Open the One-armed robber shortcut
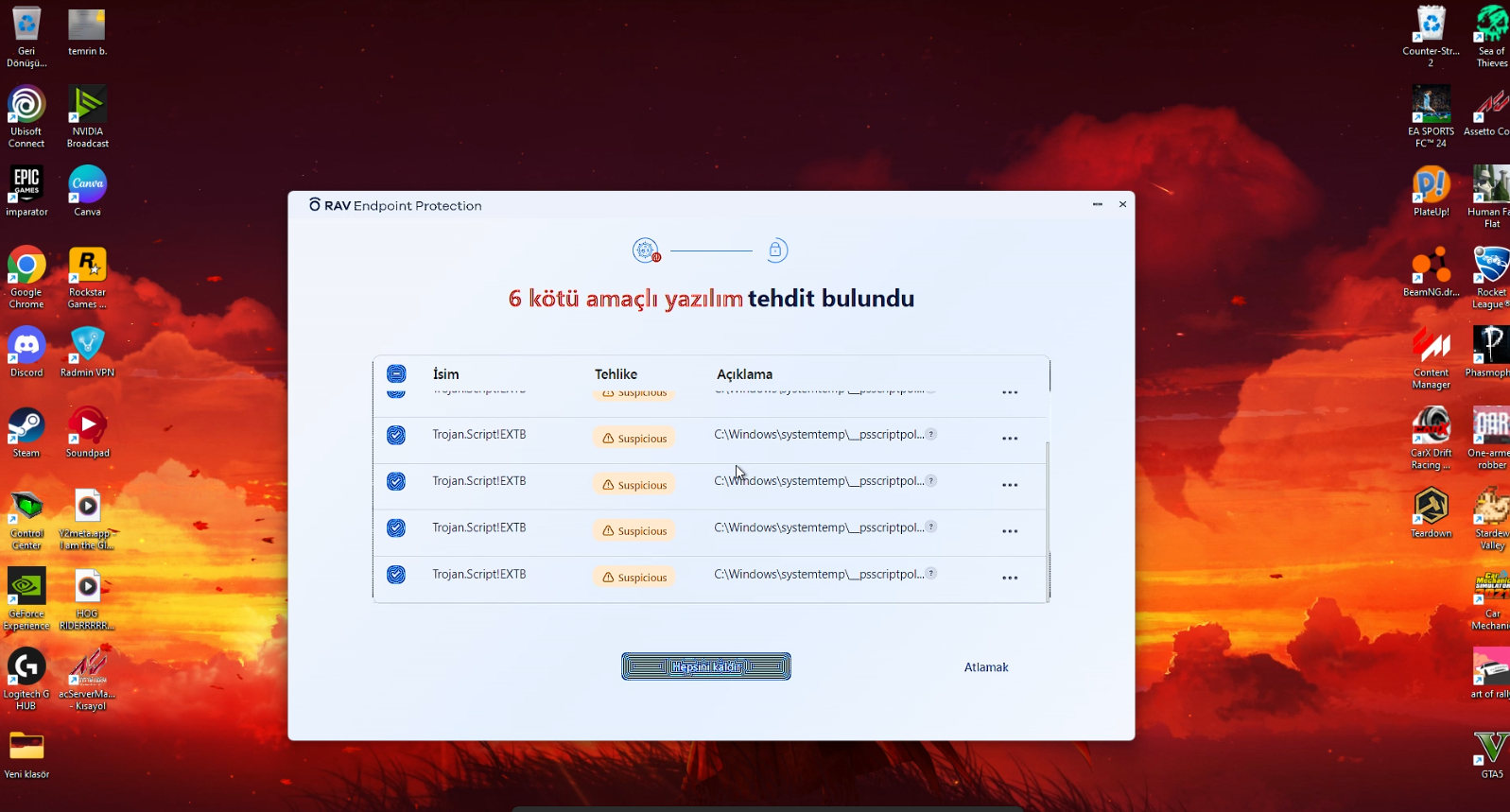This screenshot has height=812, width=1510. click(x=1491, y=439)
